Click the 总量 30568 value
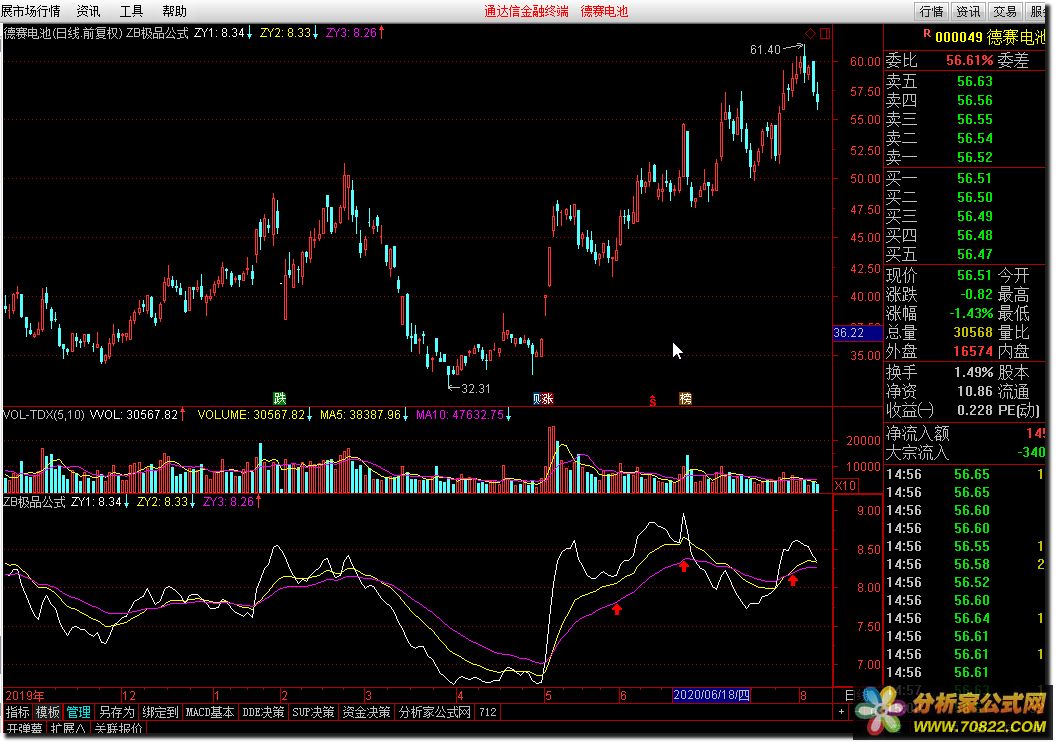The height and width of the screenshot is (742, 1055). tap(973, 332)
